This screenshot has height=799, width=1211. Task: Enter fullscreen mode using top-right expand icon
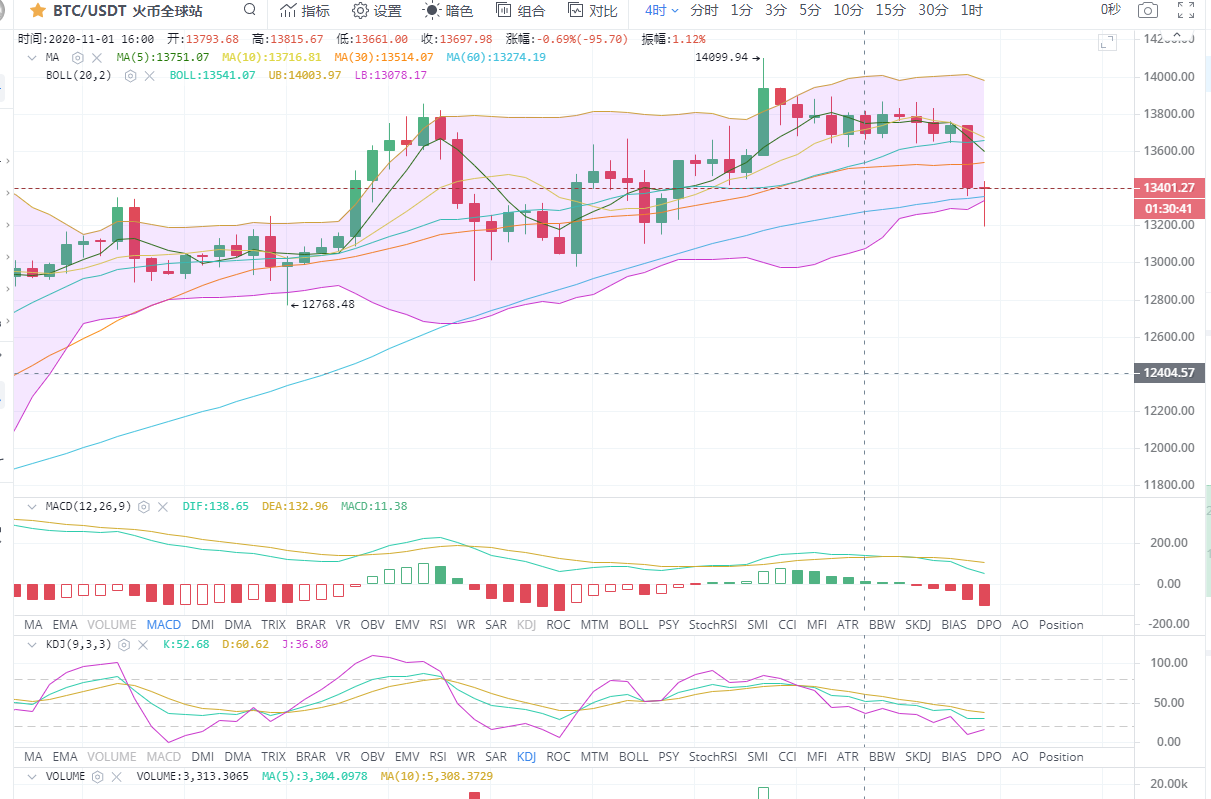(x=1186, y=11)
